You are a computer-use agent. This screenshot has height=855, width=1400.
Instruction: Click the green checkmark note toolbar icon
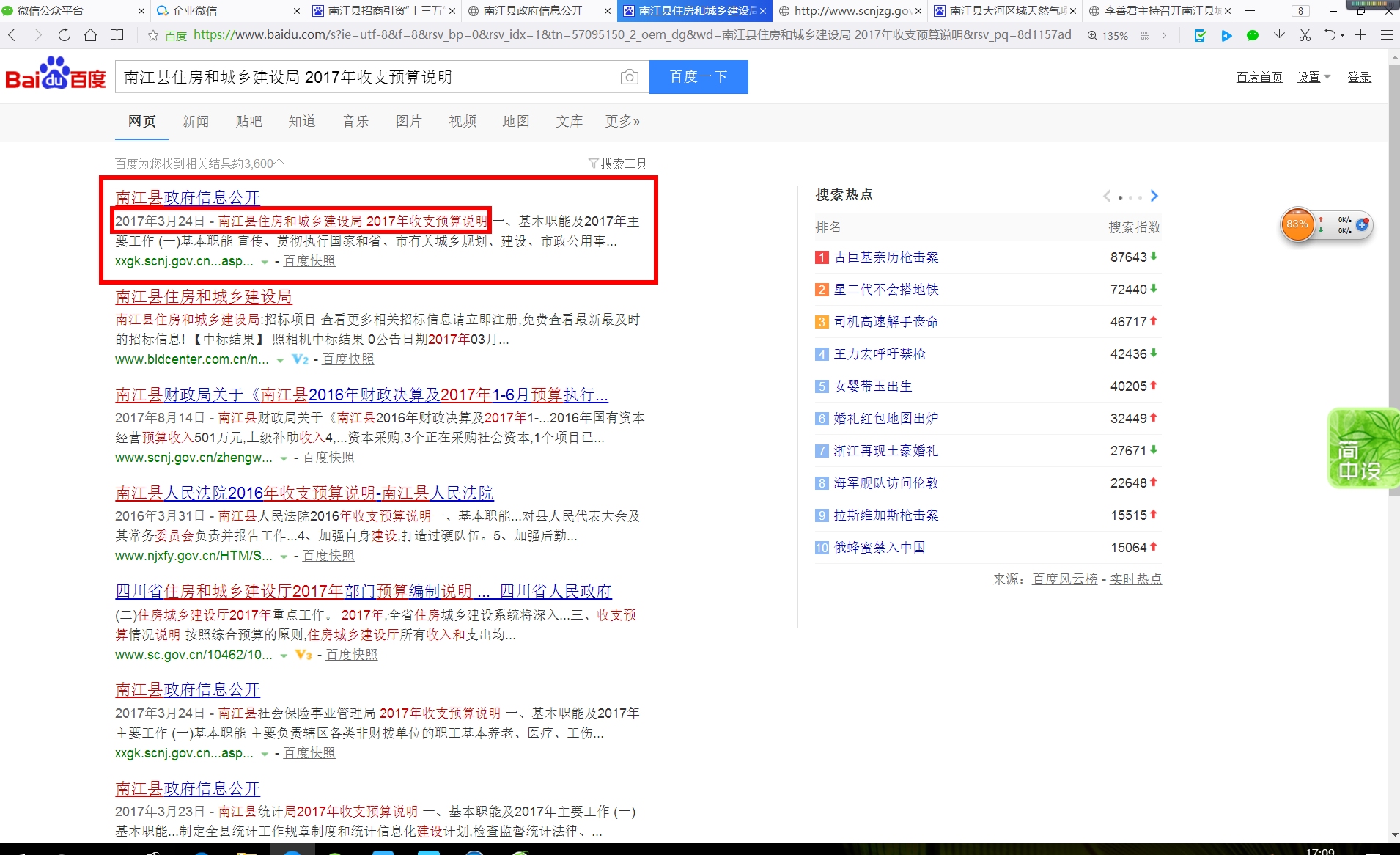click(1200, 35)
